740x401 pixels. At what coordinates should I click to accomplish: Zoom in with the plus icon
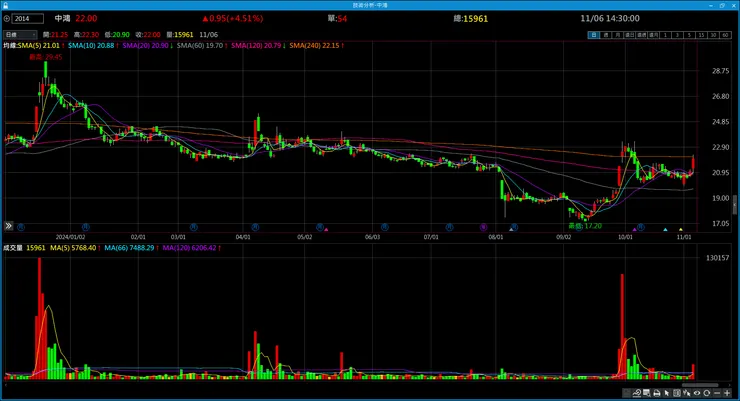[727, 393]
